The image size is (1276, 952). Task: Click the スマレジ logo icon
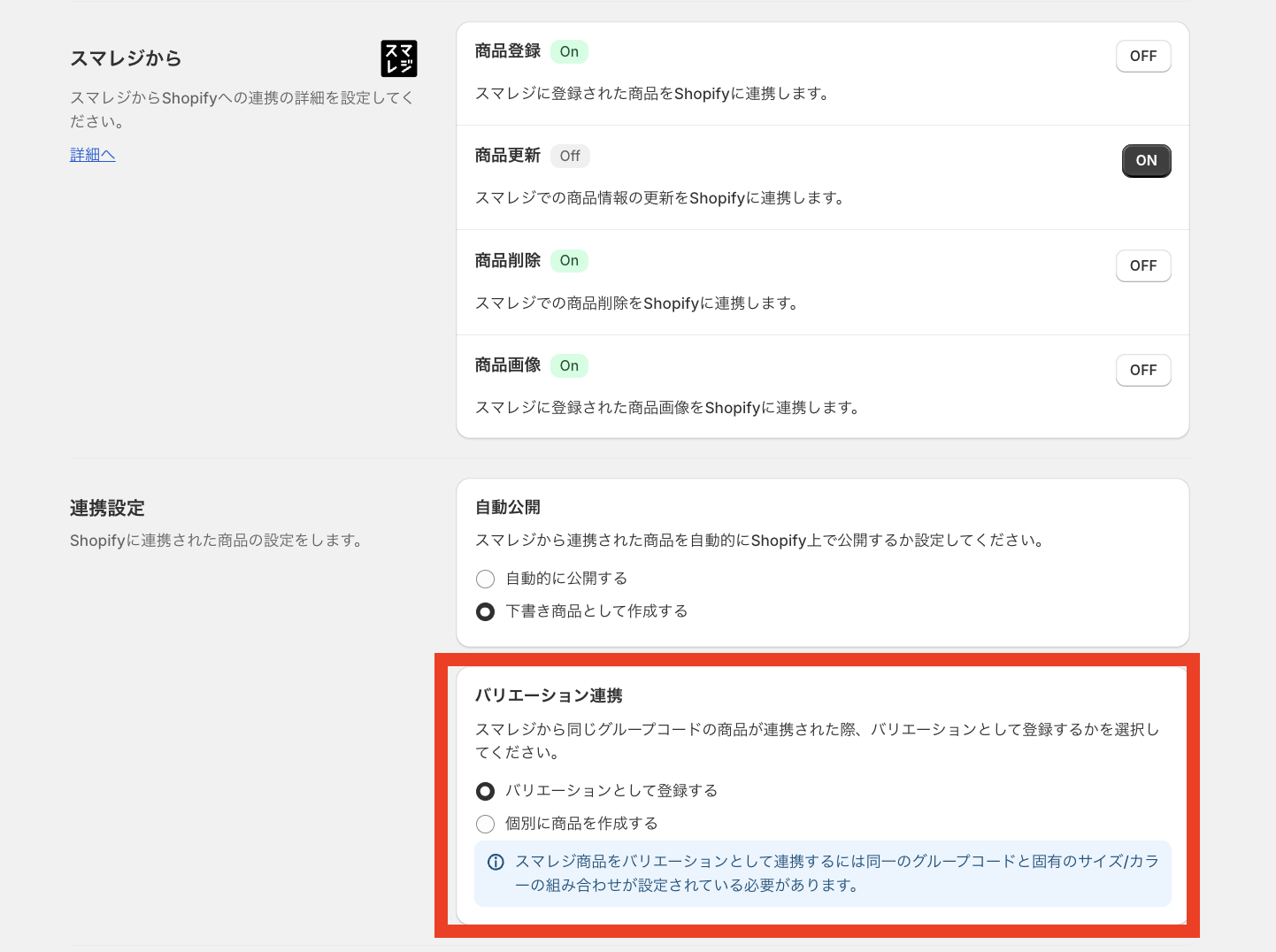(399, 58)
